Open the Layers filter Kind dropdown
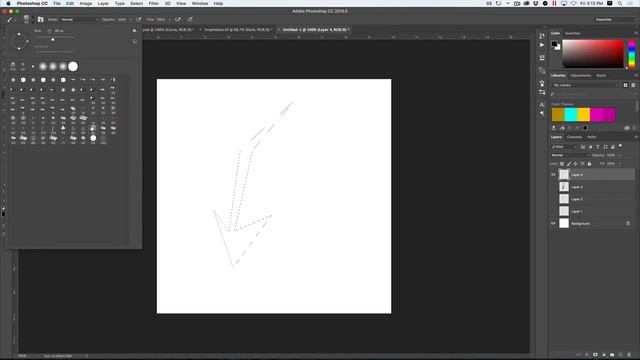This screenshot has width=640, height=360. coord(564,147)
